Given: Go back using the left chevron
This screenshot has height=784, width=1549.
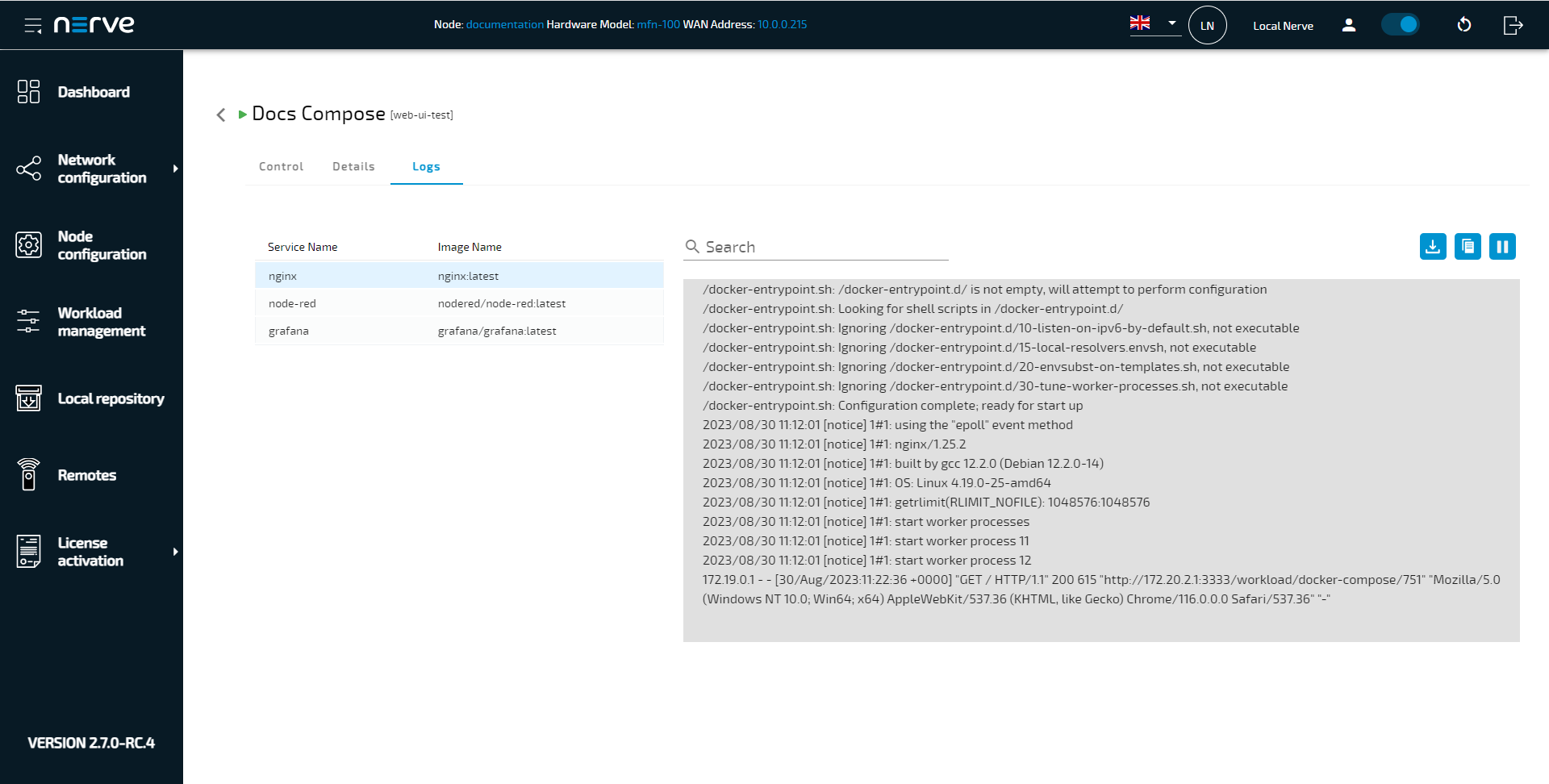Looking at the screenshot, I should [x=221, y=115].
